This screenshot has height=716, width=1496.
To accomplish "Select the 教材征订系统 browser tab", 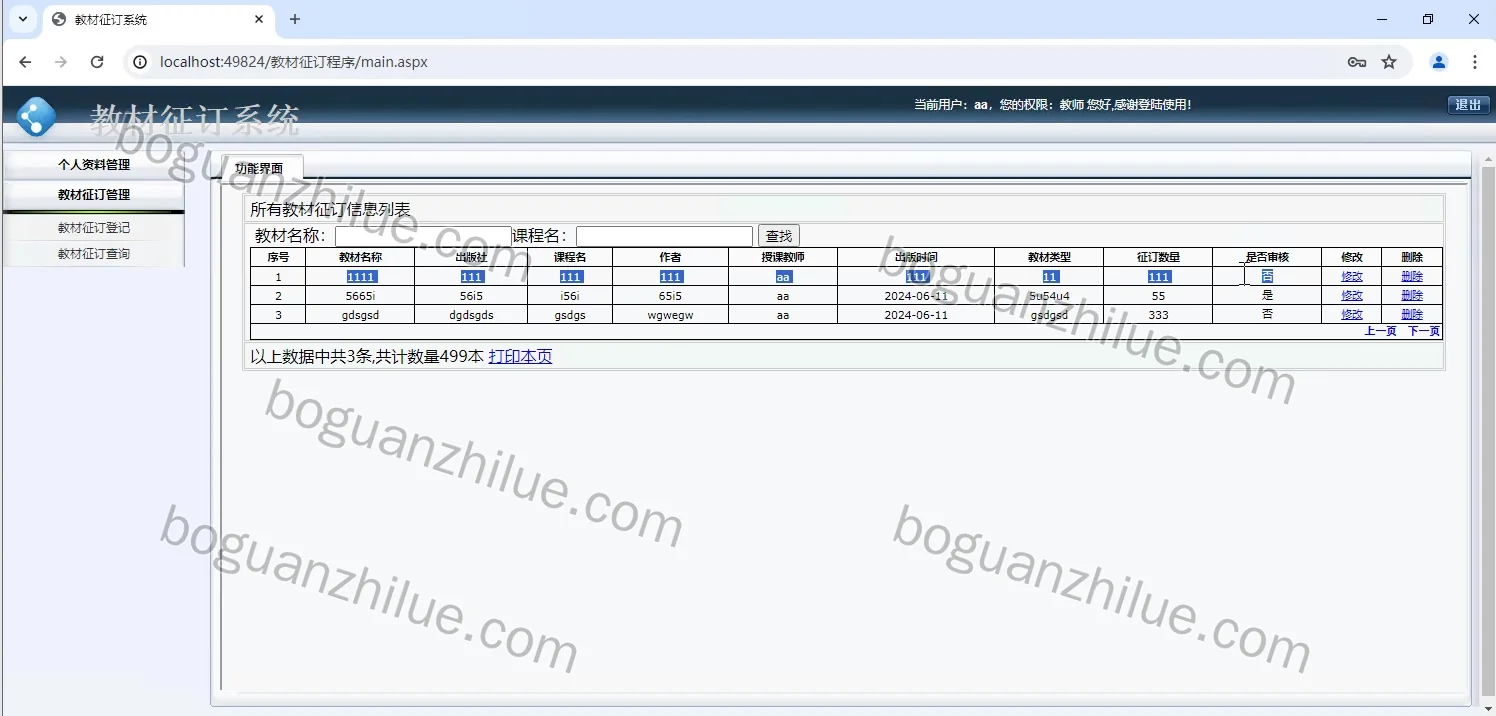I will click(x=158, y=19).
